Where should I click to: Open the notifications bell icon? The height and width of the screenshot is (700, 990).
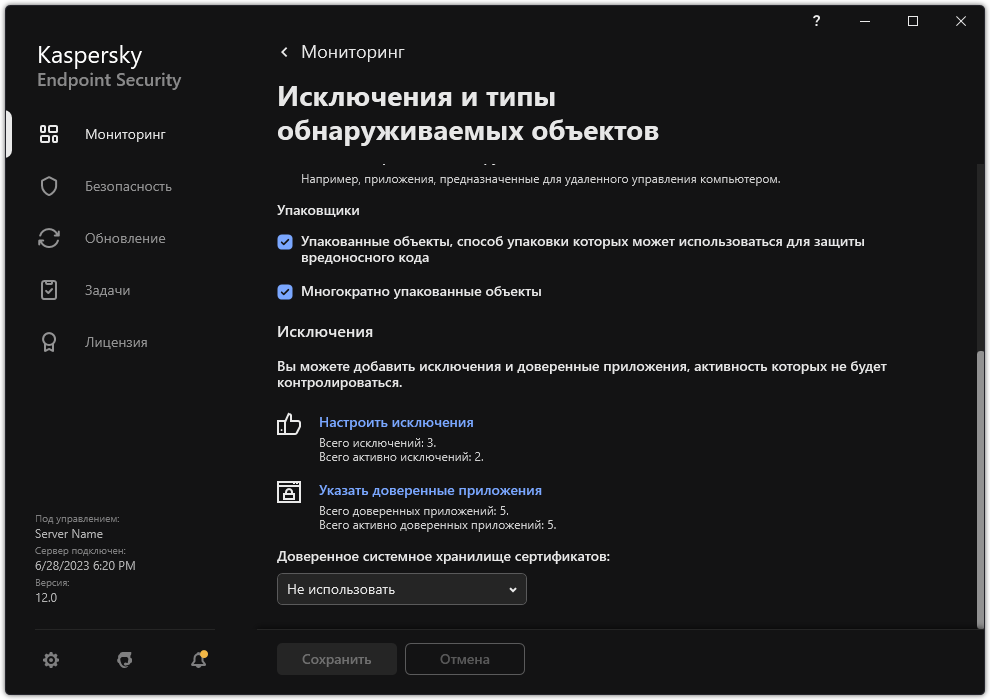coord(197,660)
